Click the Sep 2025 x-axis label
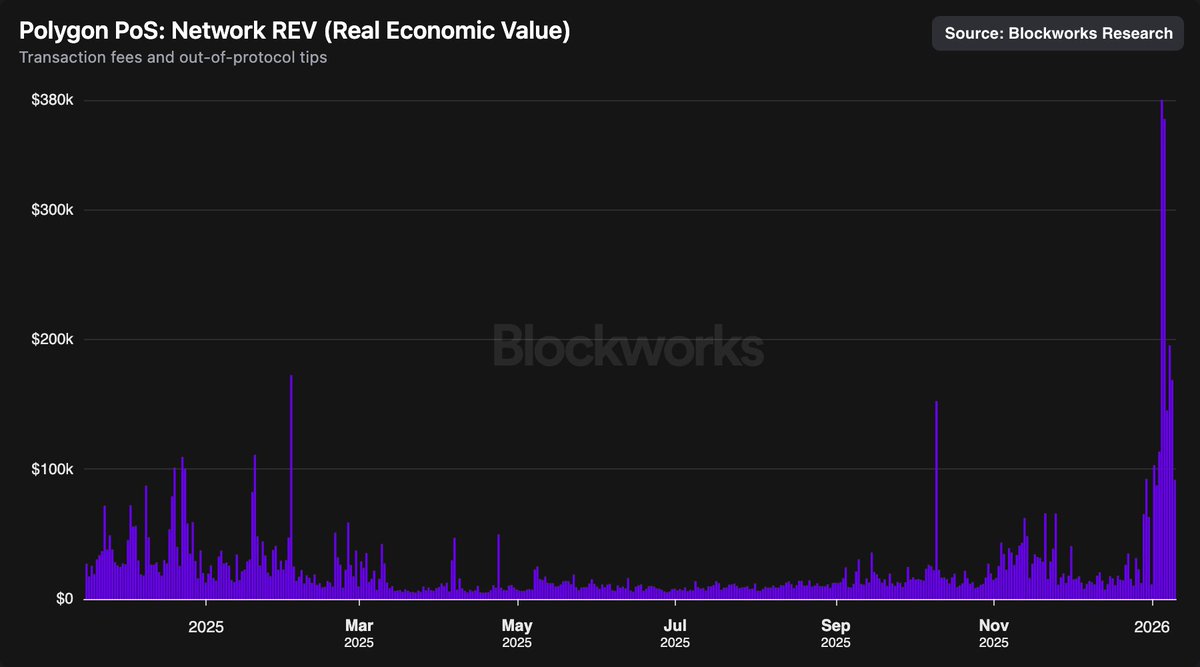Image resolution: width=1200 pixels, height=667 pixels. pos(836,632)
